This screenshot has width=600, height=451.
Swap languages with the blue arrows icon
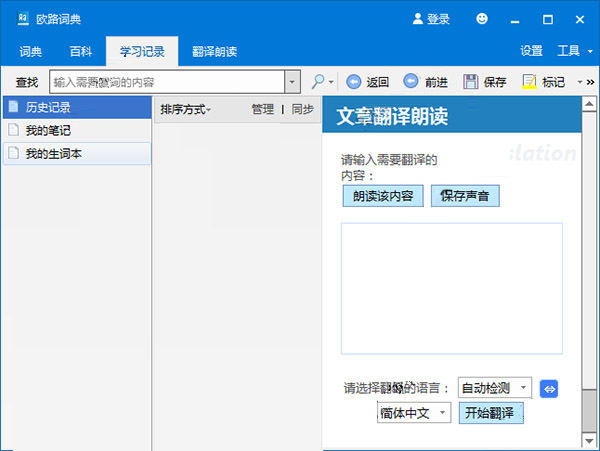548,388
